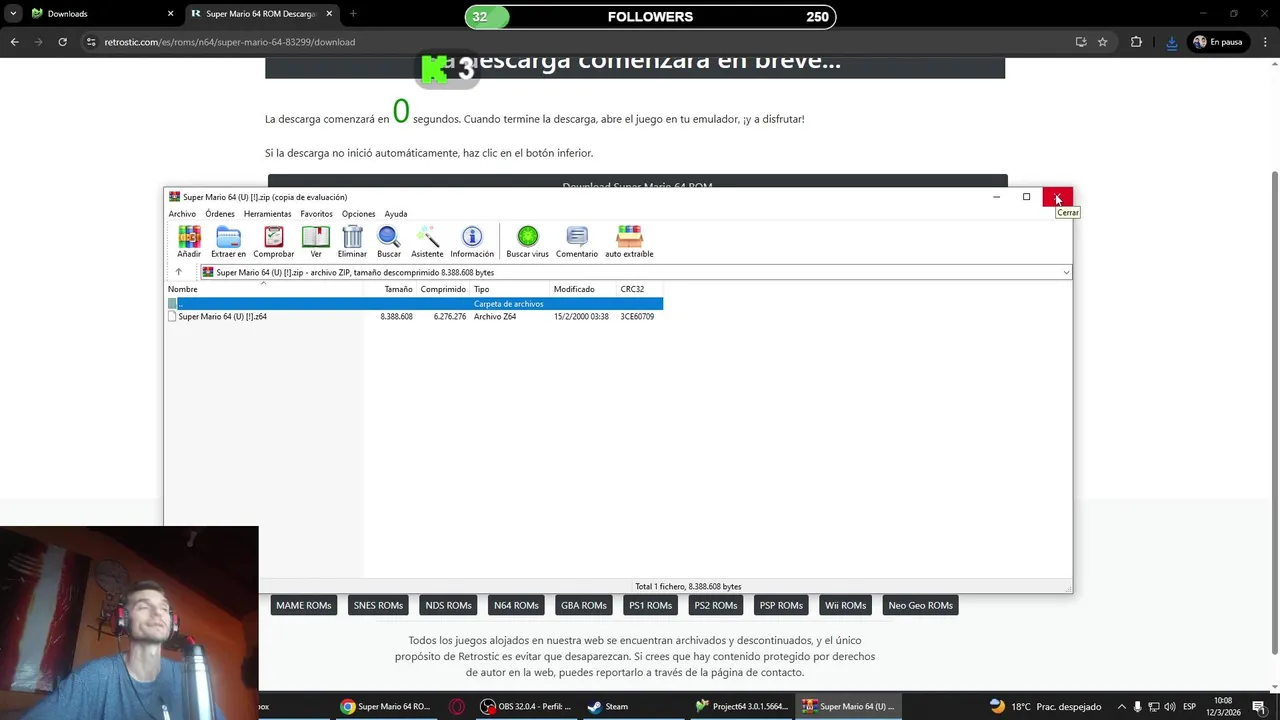Close the Super Mario 64 ROM tab
The width and height of the screenshot is (1280, 720).
point(328,14)
